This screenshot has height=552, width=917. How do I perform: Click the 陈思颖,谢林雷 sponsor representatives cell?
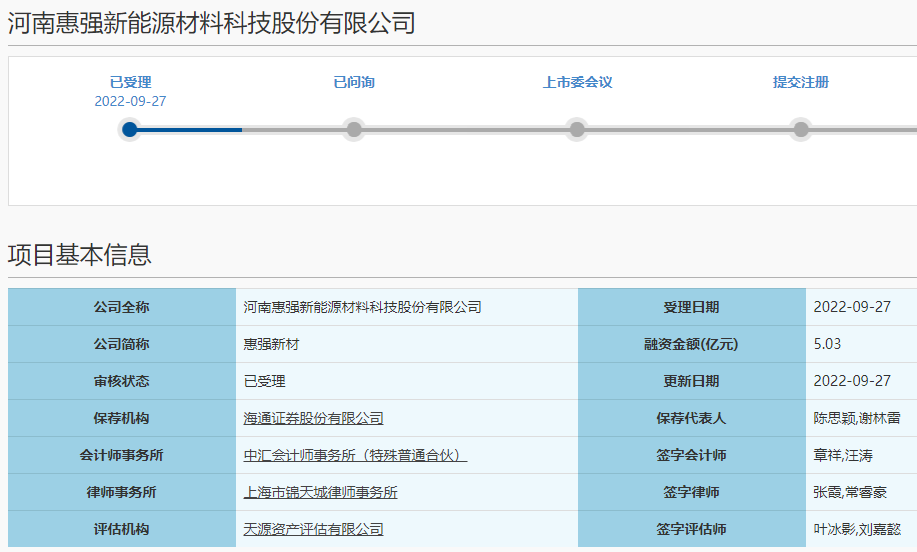point(857,418)
